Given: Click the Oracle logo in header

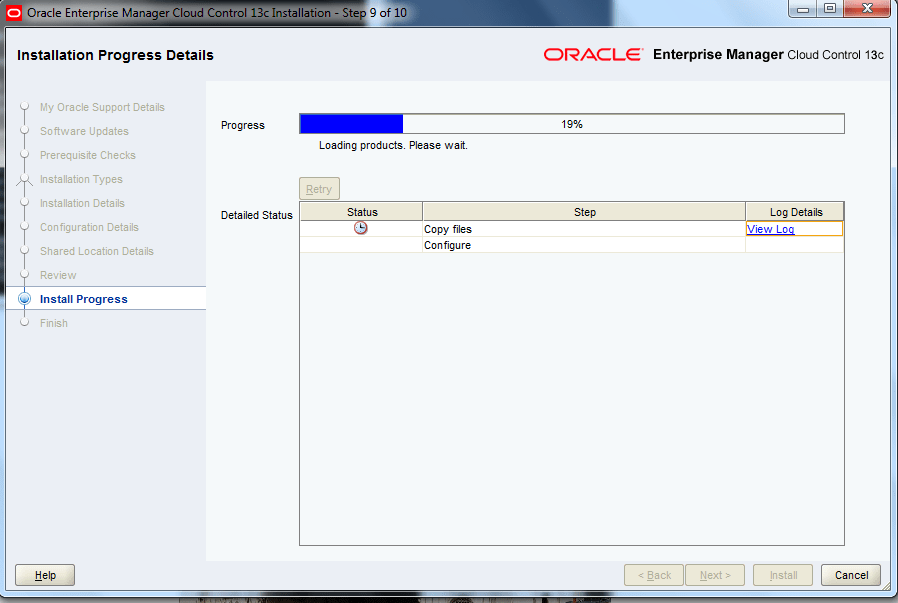Looking at the screenshot, I should point(593,54).
